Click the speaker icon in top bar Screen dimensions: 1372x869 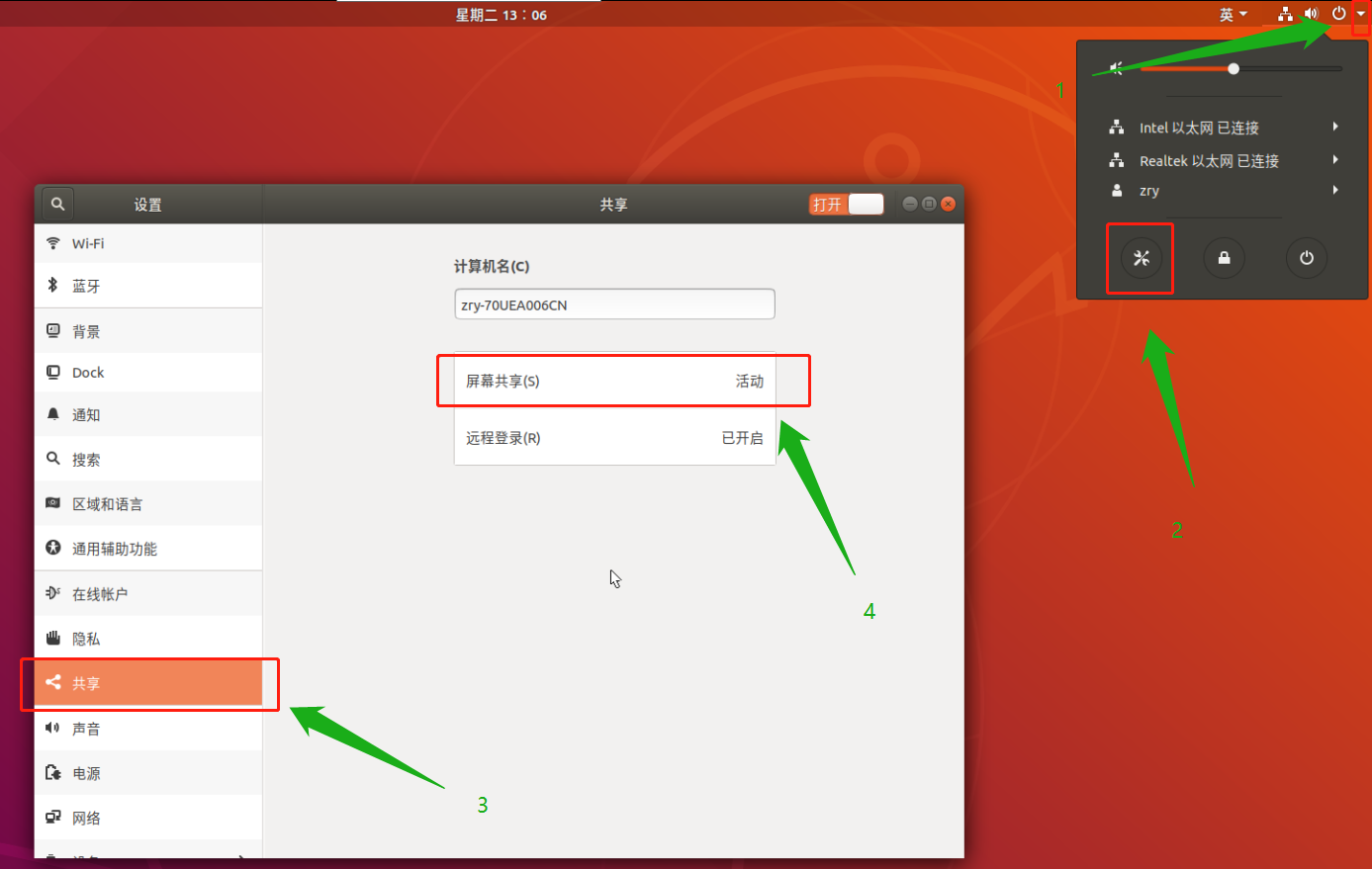pos(1310,14)
